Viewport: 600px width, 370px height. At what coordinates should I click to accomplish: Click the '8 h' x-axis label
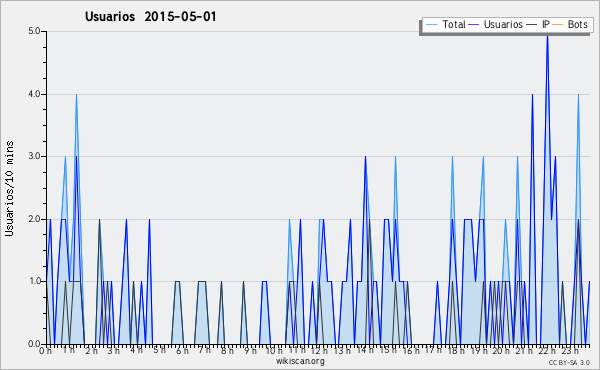pyautogui.click(x=227, y=351)
